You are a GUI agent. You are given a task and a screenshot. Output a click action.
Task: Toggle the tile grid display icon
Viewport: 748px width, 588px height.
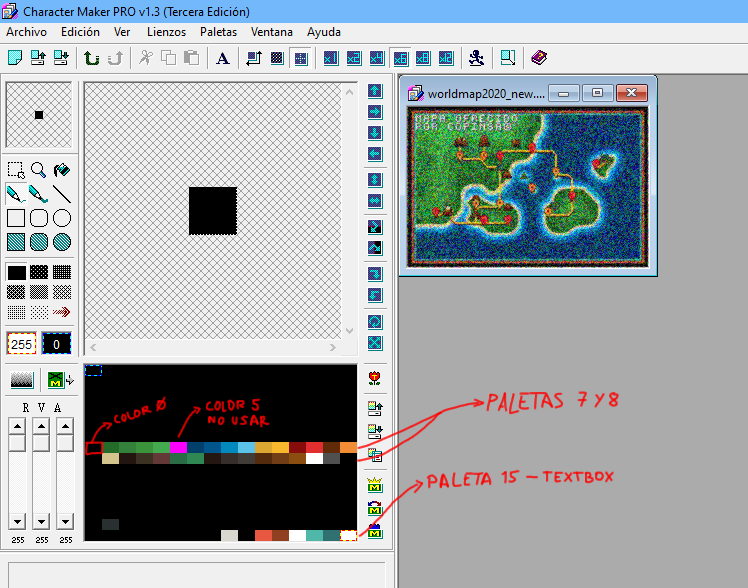tap(301, 58)
